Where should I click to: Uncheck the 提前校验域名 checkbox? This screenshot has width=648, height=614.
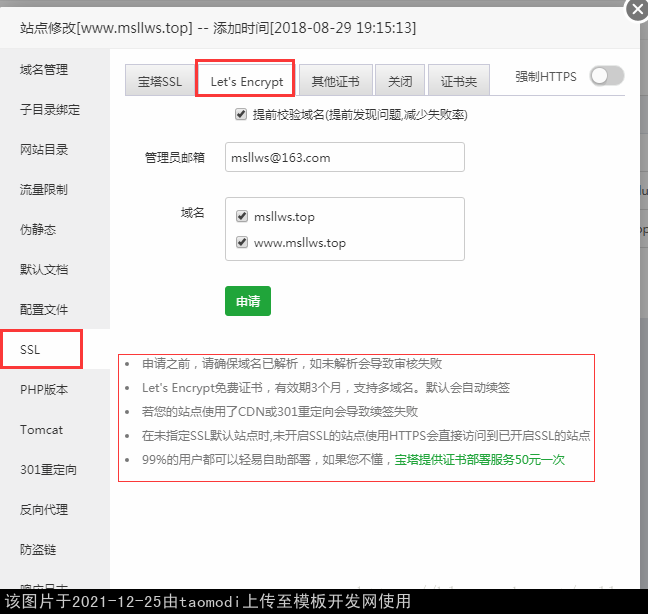241,115
